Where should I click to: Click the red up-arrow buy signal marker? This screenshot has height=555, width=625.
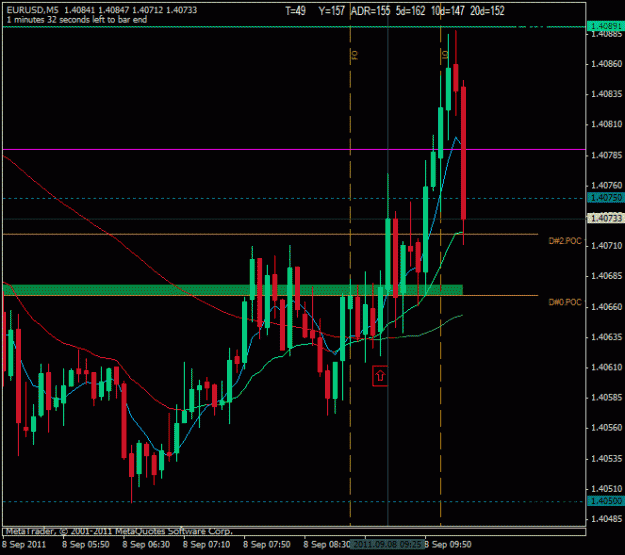tap(380, 376)
